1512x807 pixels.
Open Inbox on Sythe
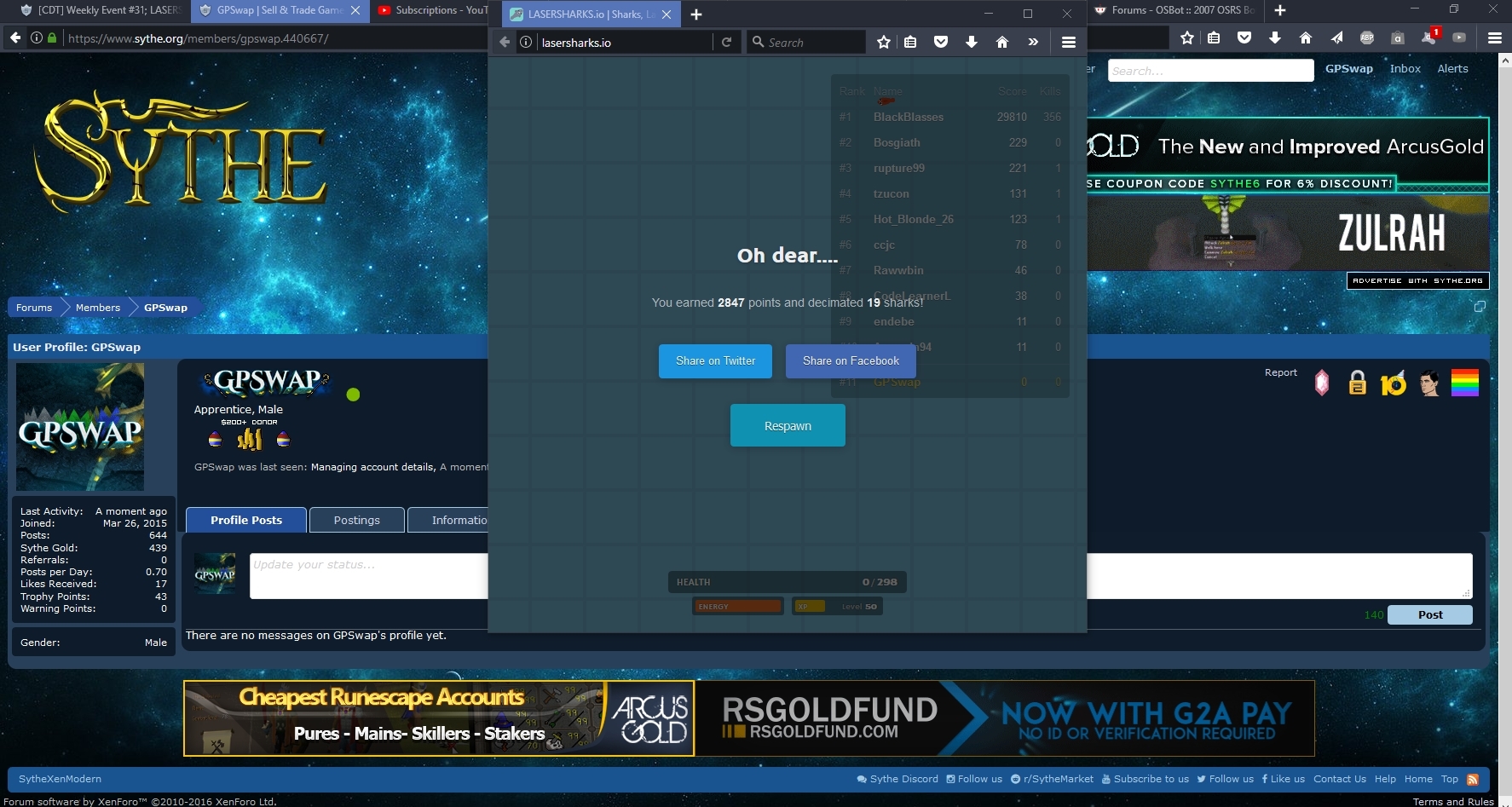[1405, 68]
